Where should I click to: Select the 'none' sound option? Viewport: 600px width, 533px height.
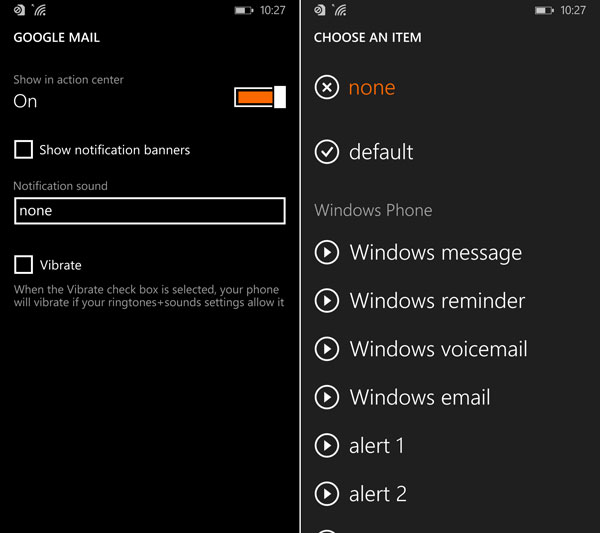(372, 88)
